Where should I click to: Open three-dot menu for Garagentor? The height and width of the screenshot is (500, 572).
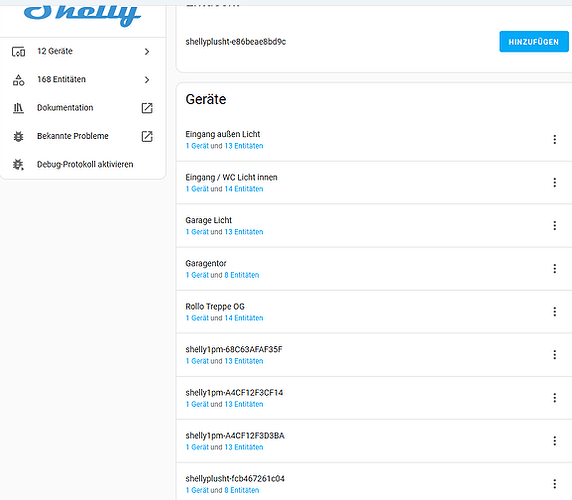554,269
